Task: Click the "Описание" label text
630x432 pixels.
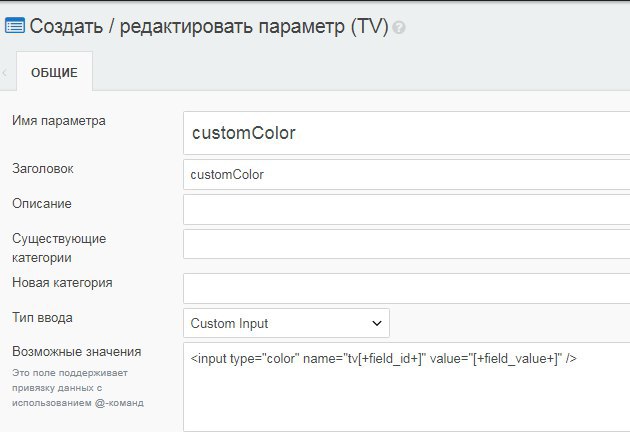Action: (42, 204)
